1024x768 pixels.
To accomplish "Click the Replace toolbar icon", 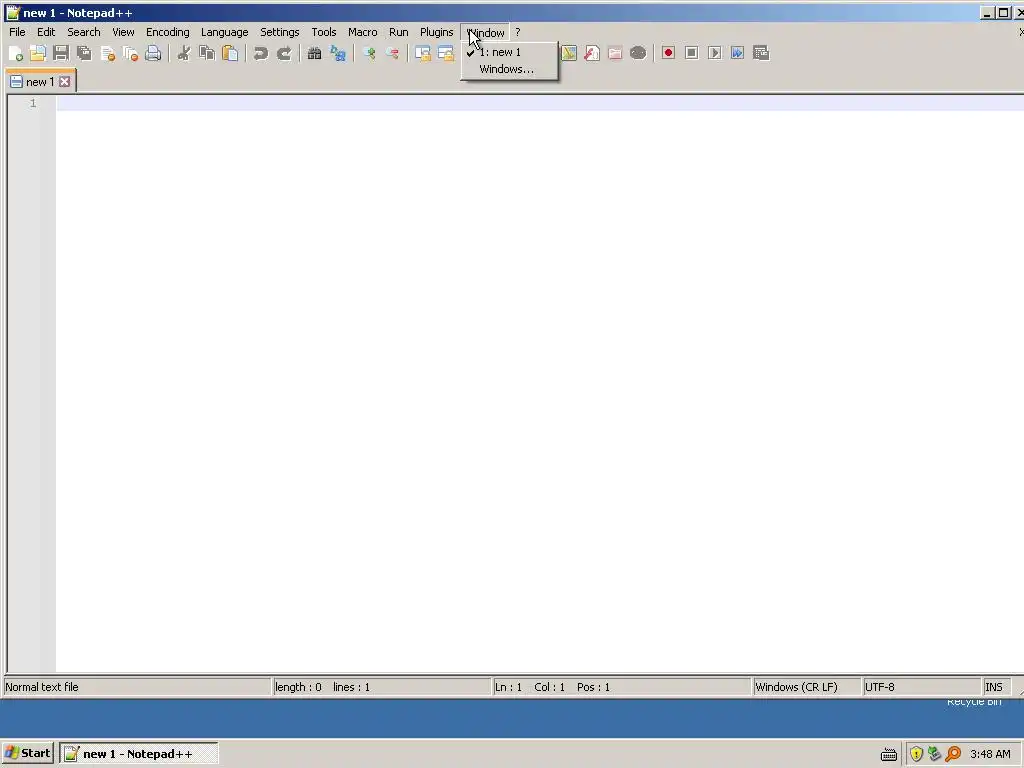I will (x=338, y=54).
